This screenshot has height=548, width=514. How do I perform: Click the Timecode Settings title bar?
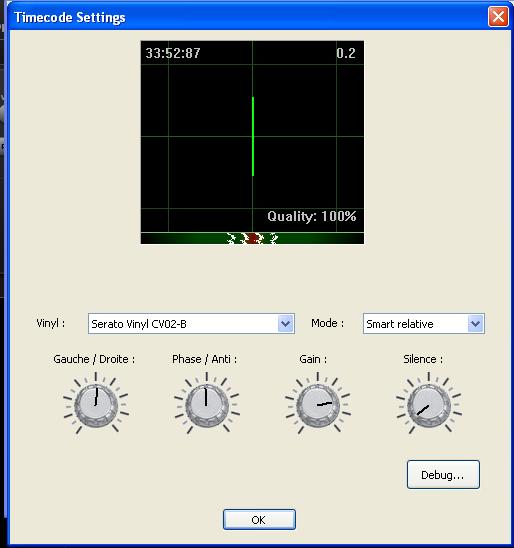tap(245, 17)
